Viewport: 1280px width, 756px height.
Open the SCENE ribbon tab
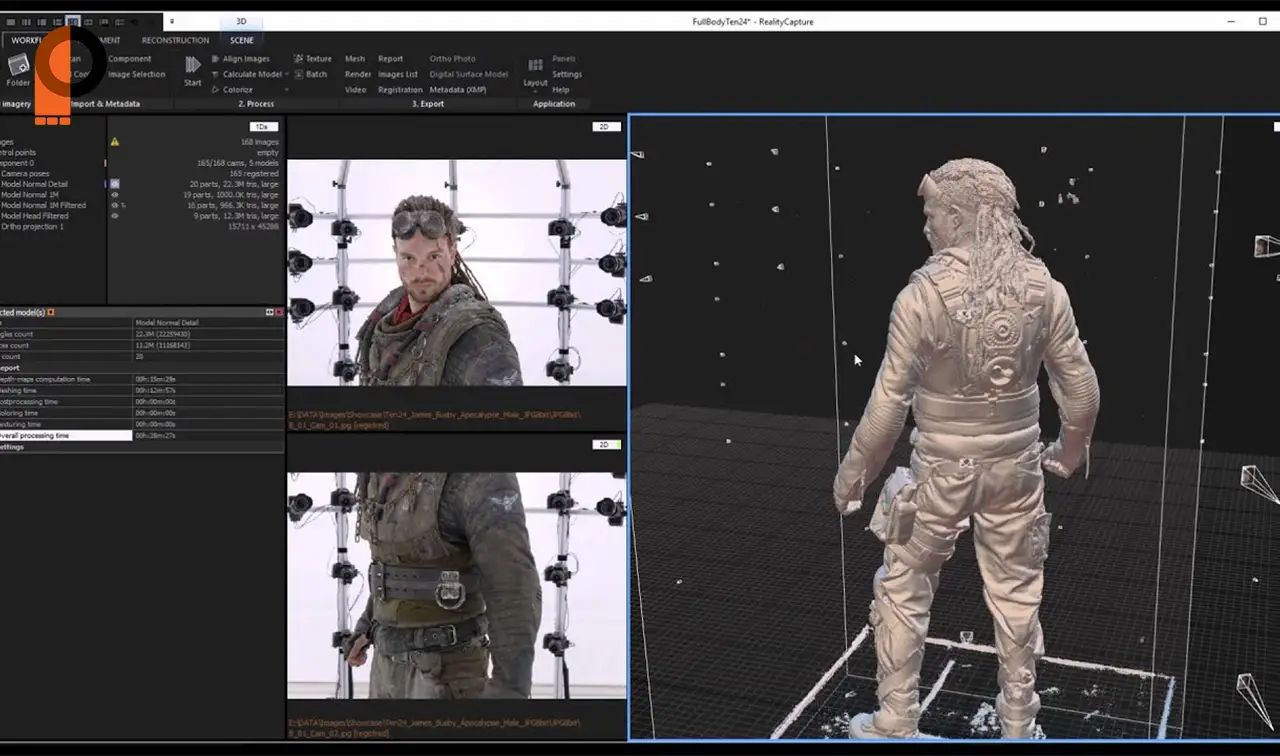pos(241,40)
